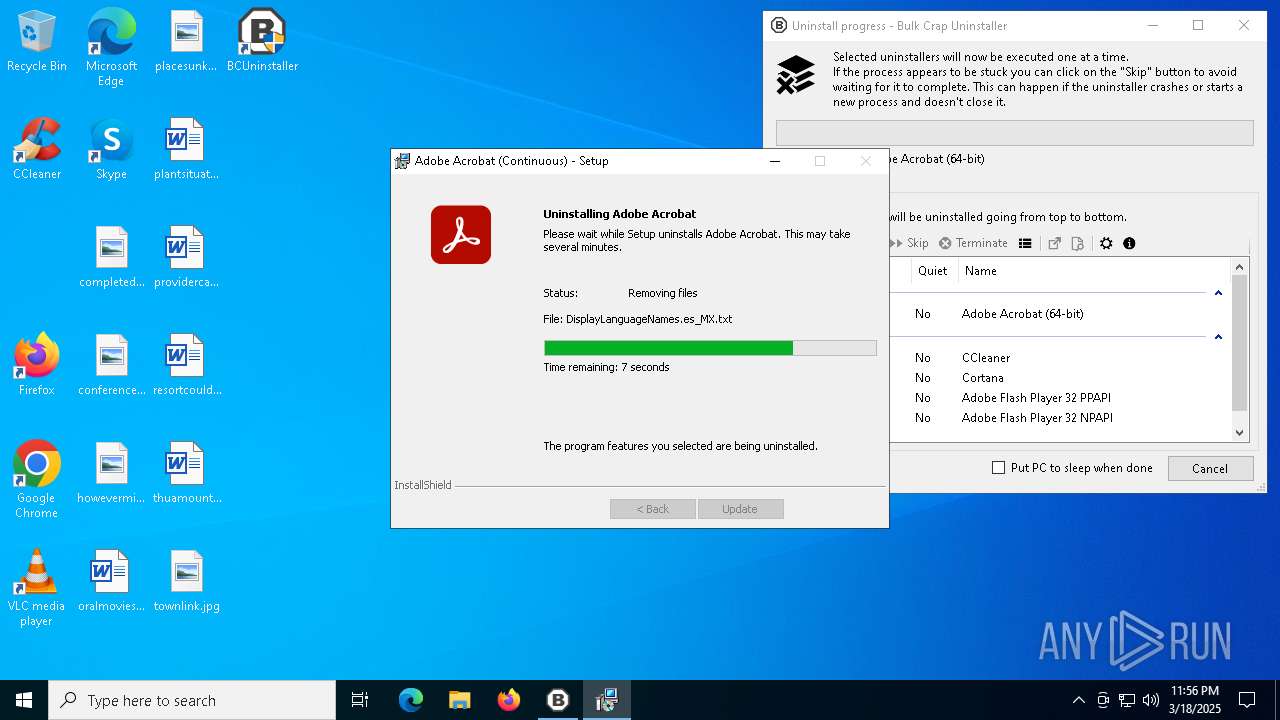Select the conference image file on desktop

(112, 366)
